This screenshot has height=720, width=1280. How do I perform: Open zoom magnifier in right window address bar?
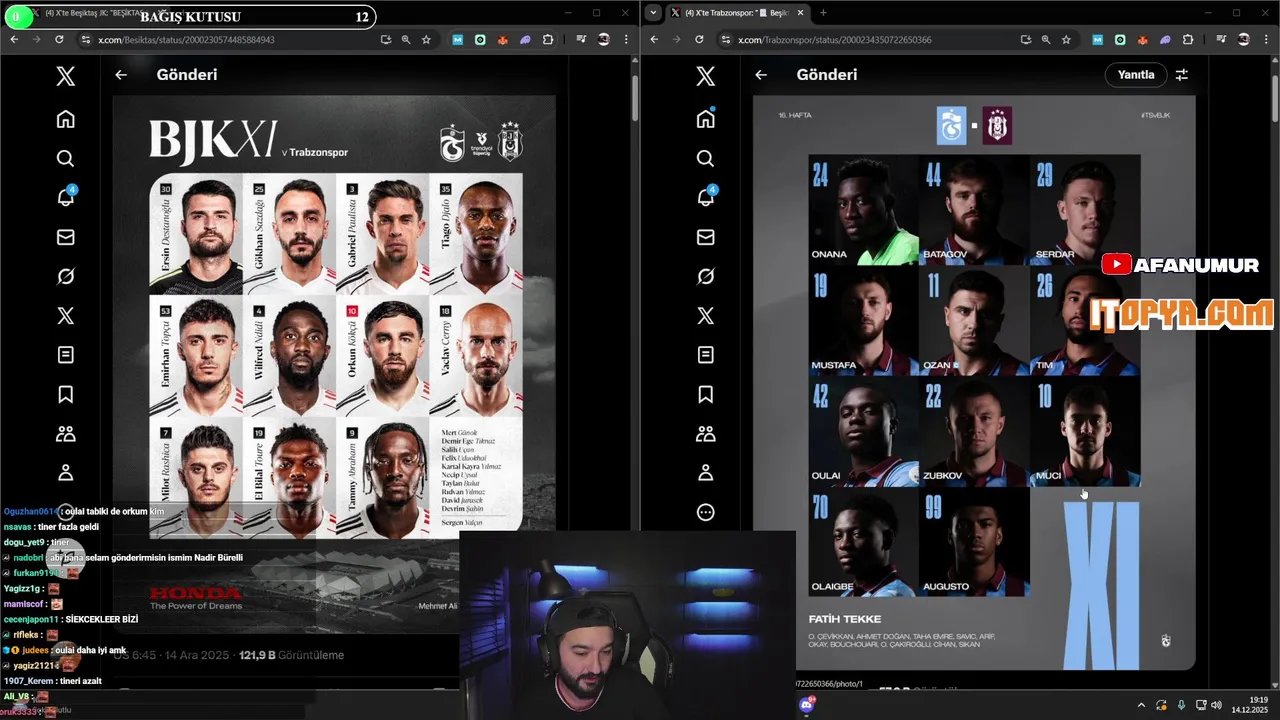(x=1046, y=39)
